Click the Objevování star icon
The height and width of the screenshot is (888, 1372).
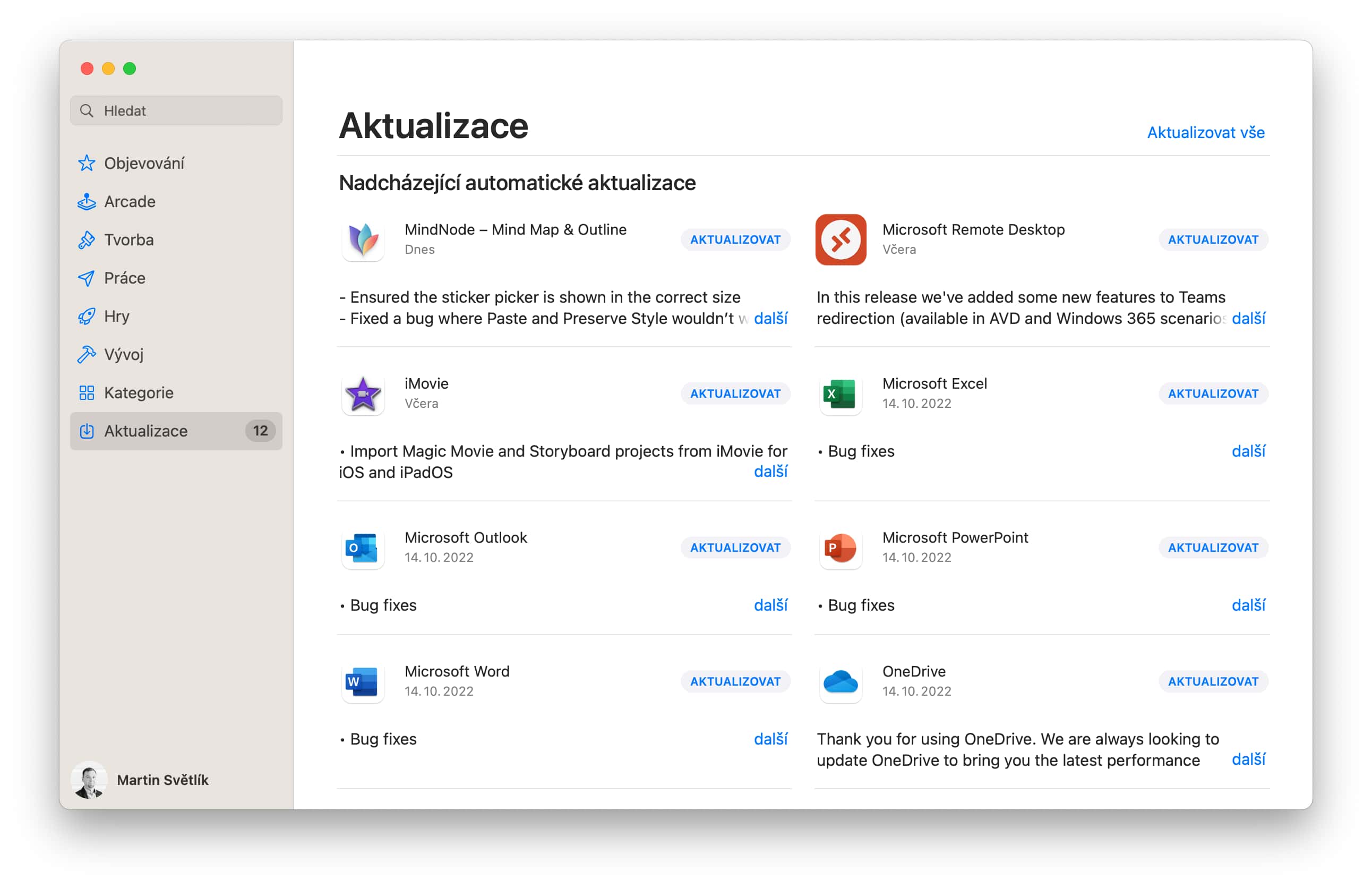pyautogui.click(x=87, y=163)
